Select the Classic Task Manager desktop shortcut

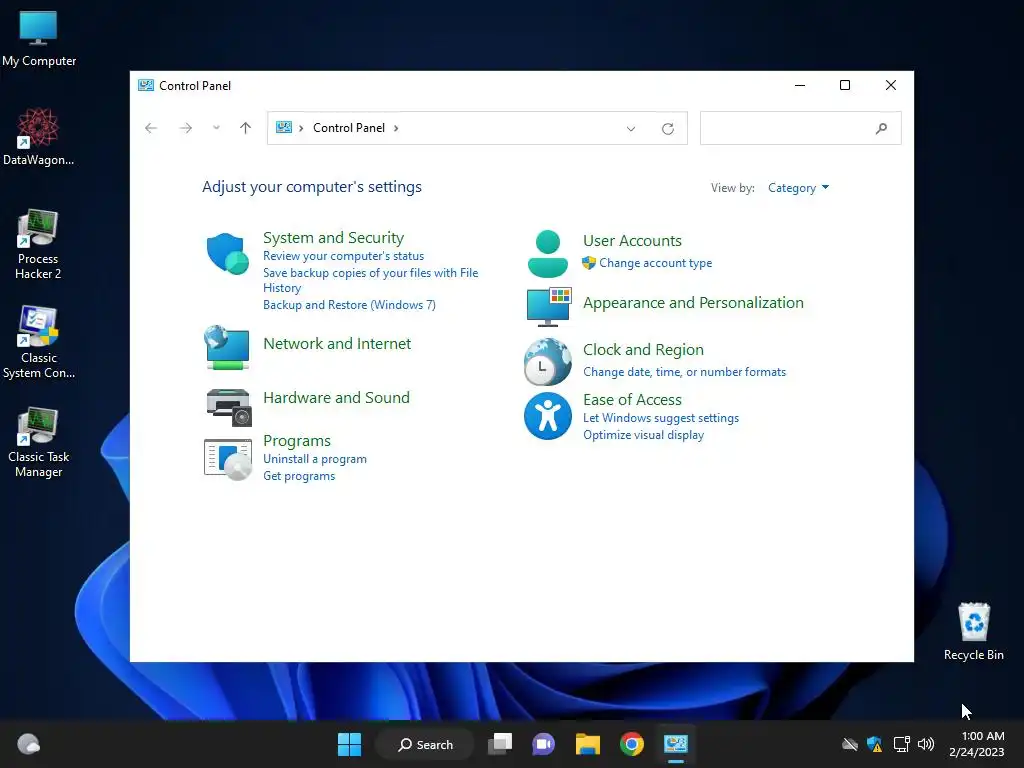coord(39,443)
